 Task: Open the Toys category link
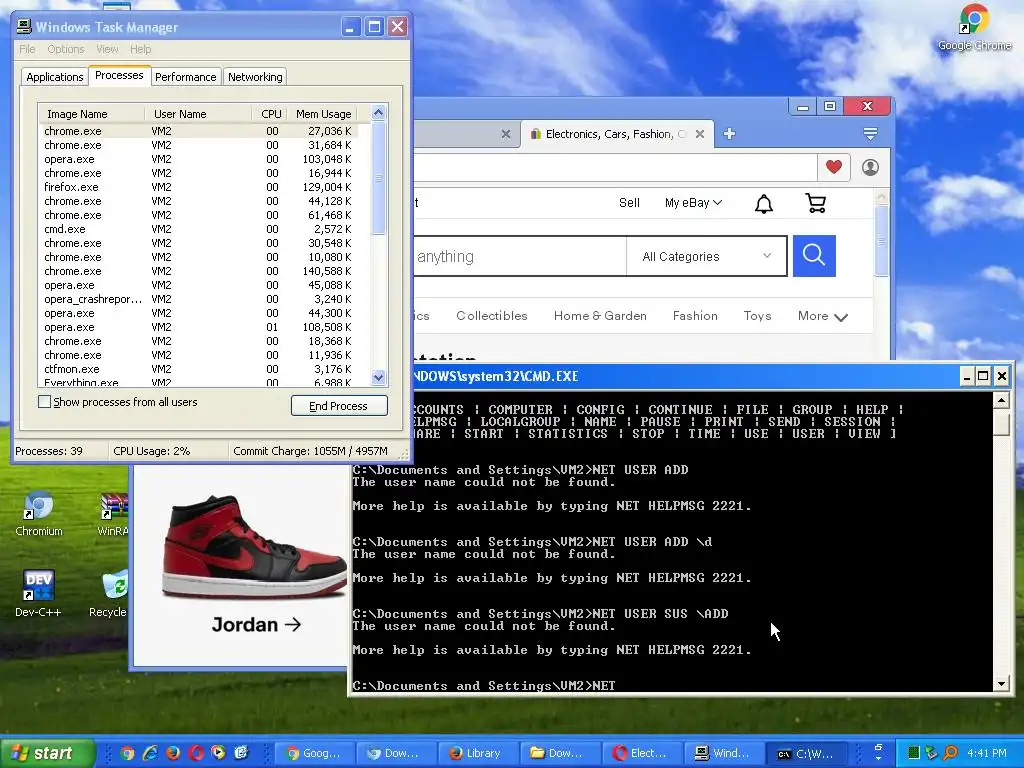758,316
